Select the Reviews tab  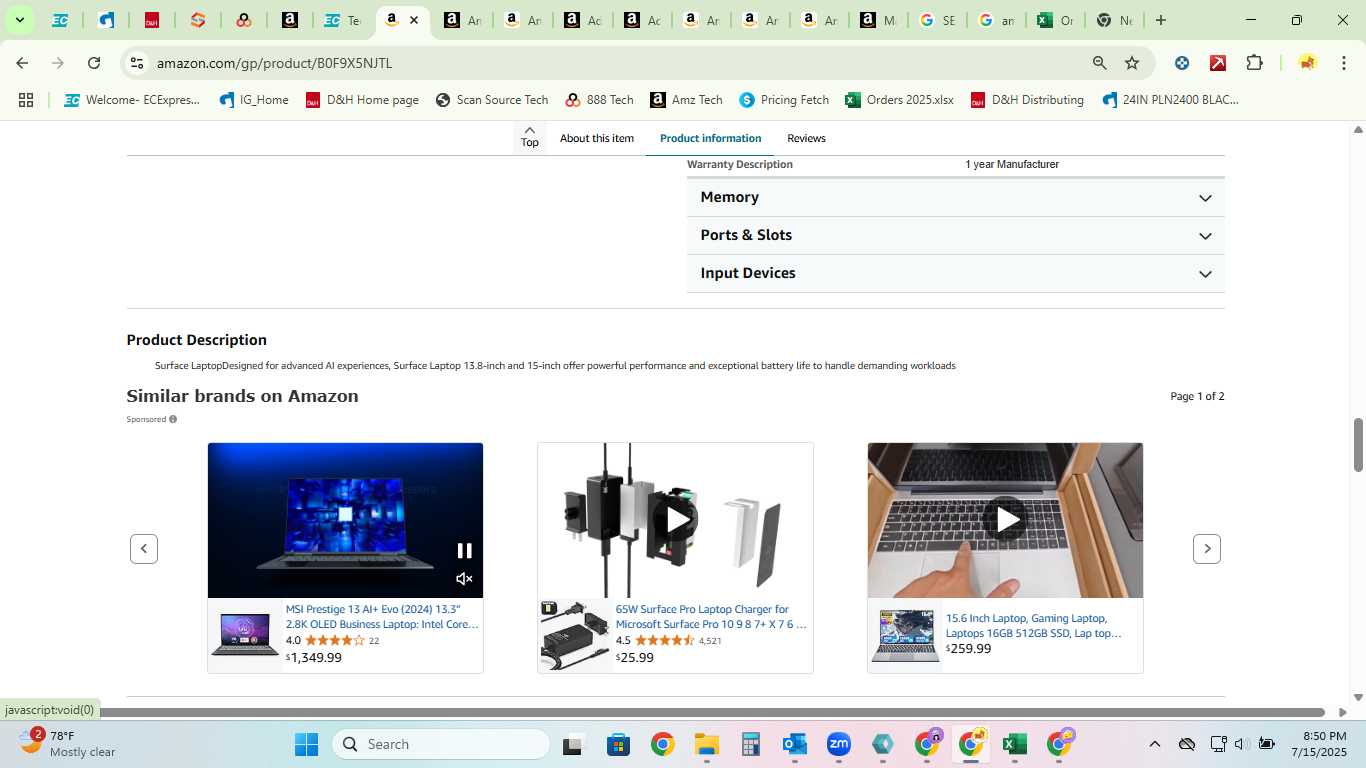pos(806,138)
